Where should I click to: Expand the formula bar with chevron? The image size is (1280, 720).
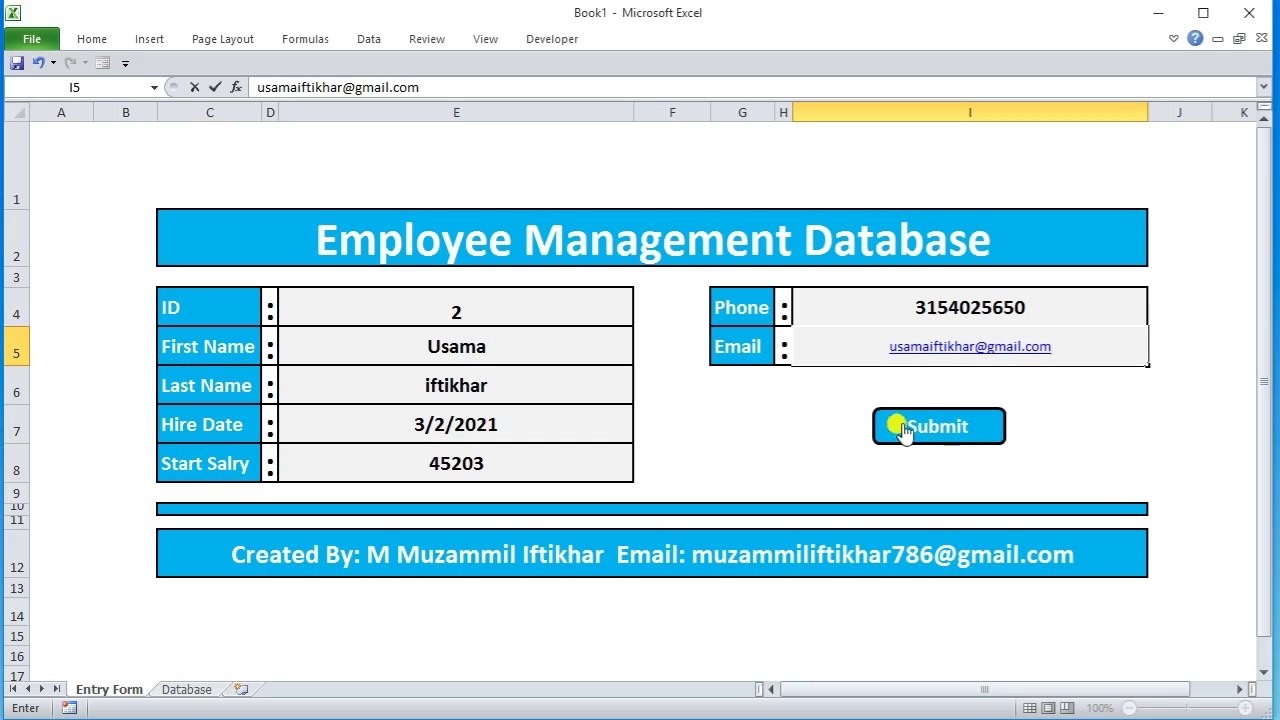coord(1264,87)
